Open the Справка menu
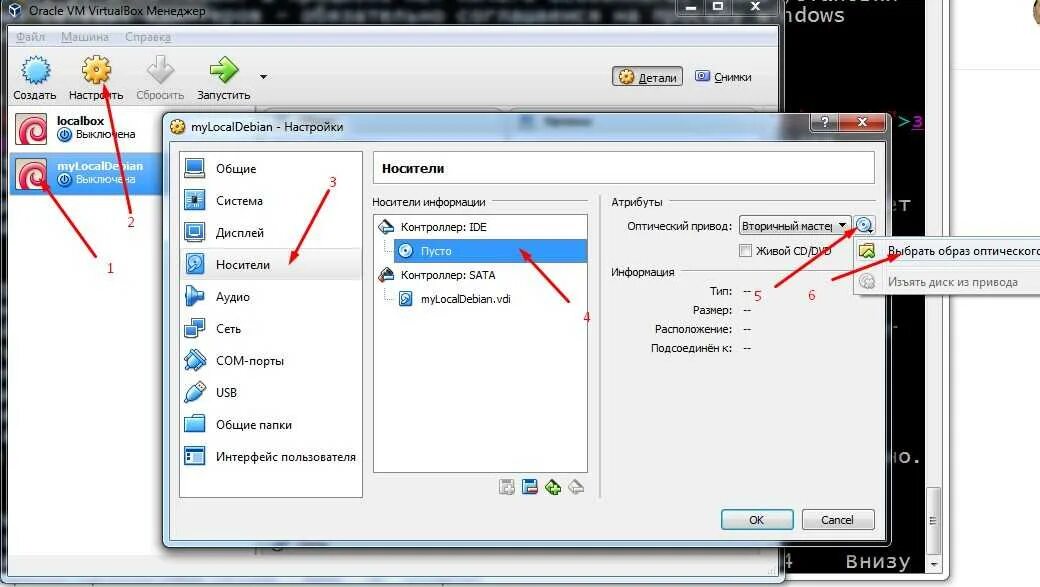1040x587 pixels. point(148,37)
